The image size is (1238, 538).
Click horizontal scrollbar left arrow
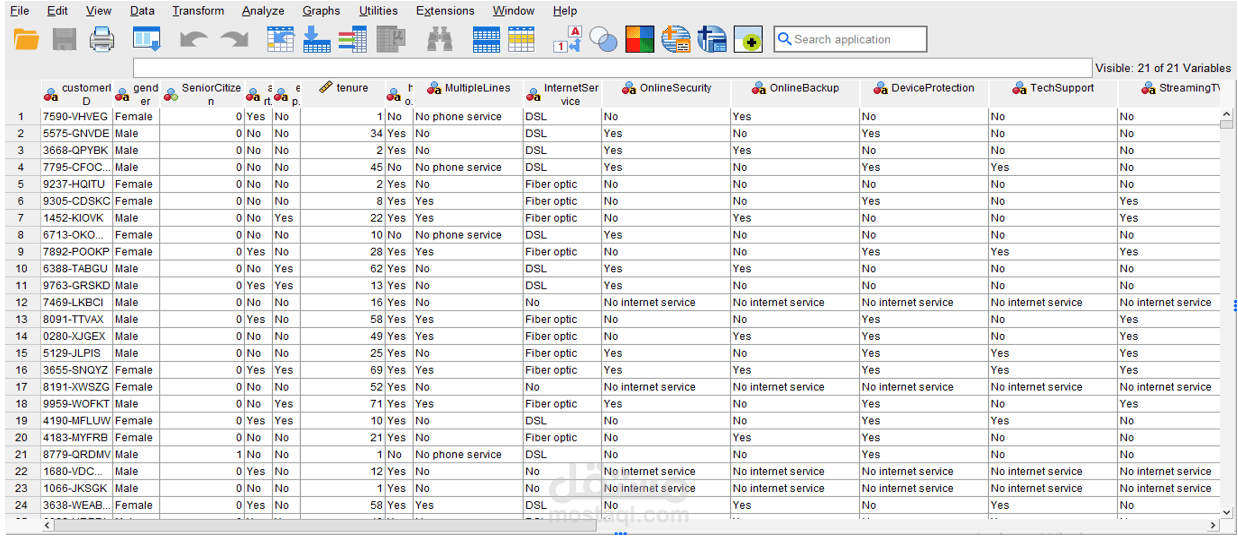47,525
